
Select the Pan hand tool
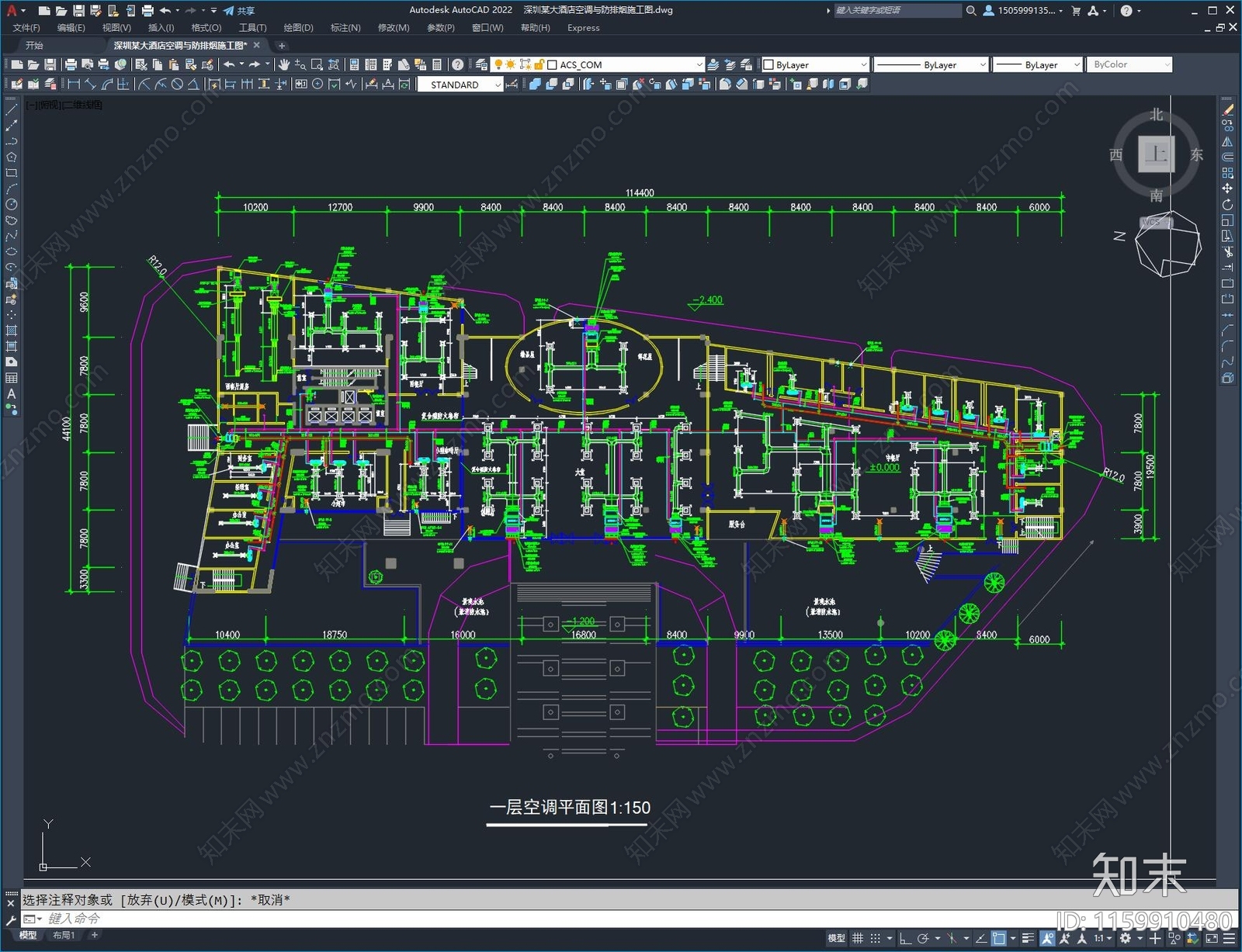pos(284,64)
